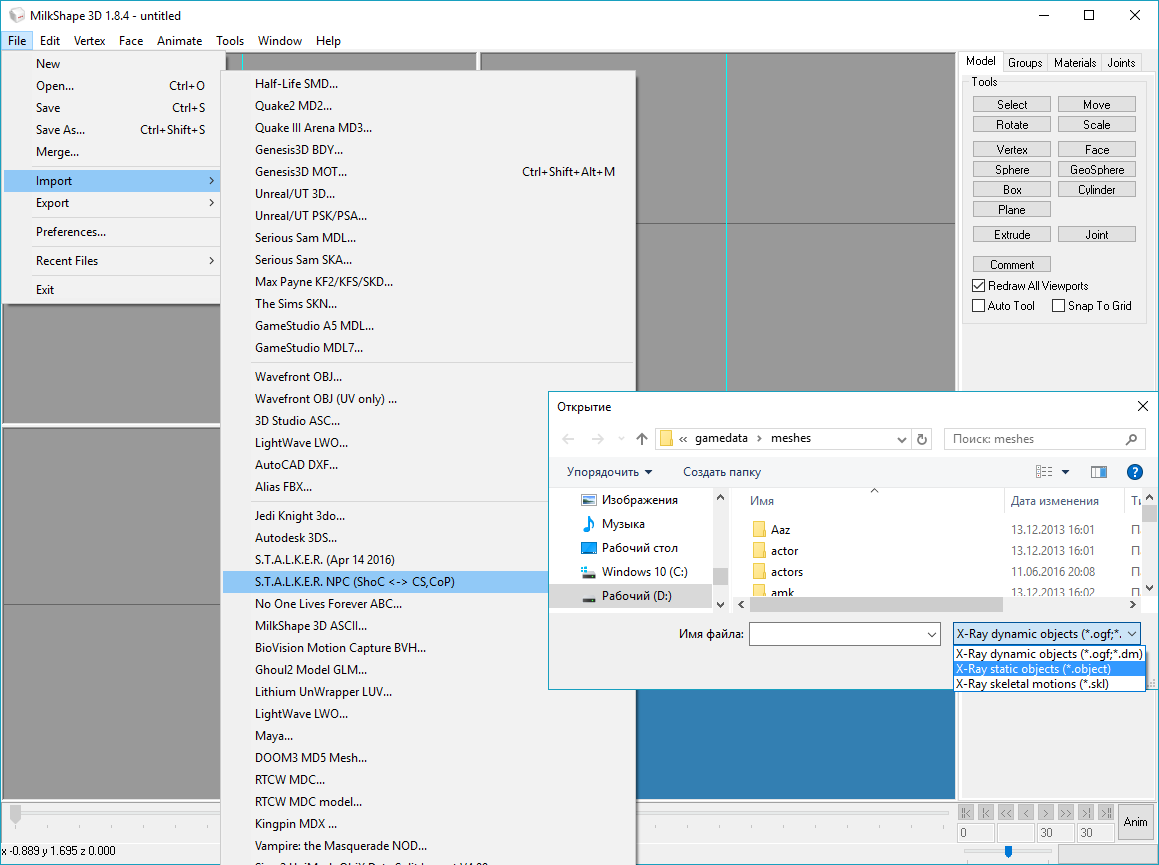Choose X-Ray static objects (*.object) filter

click(x=1049, y=669)
